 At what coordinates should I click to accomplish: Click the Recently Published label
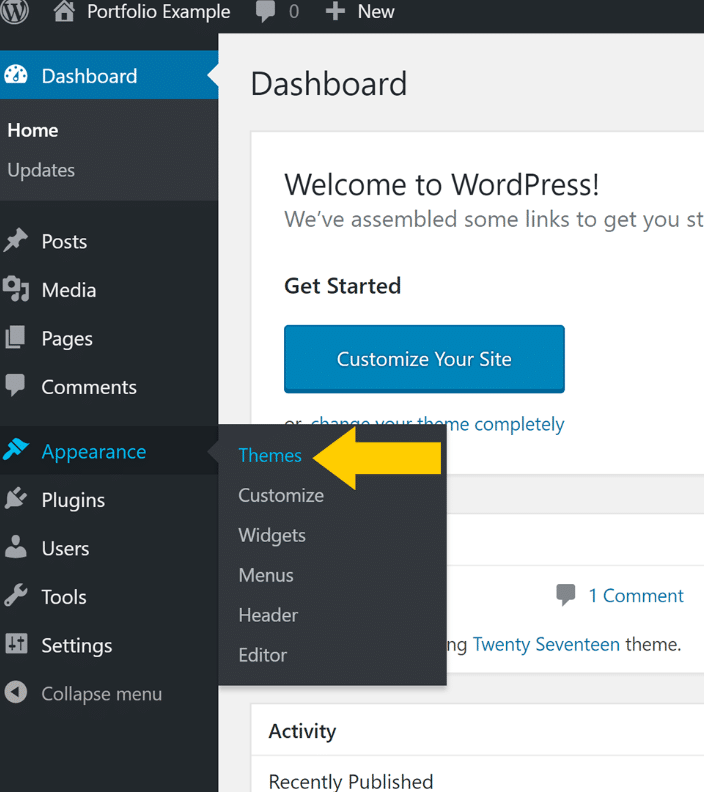pyautogui.click(x=350, y=782)
